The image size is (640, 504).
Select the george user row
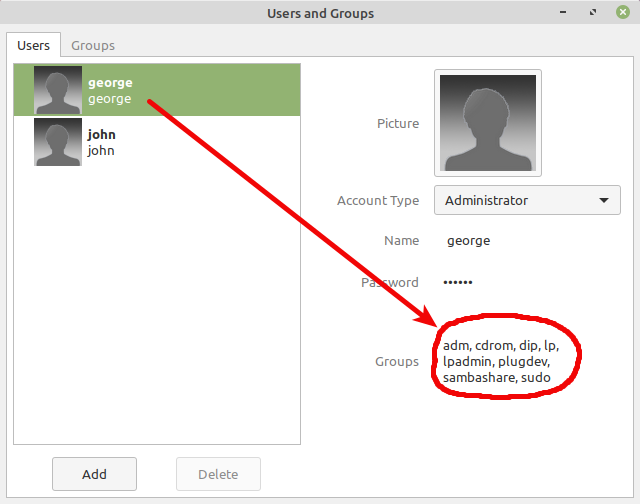(x=157, y=90)
